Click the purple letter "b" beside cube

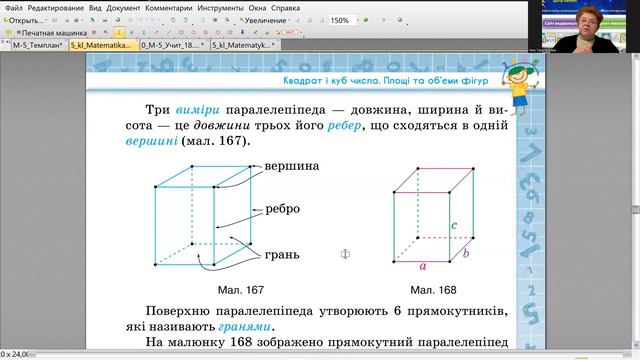click(466, 253)
